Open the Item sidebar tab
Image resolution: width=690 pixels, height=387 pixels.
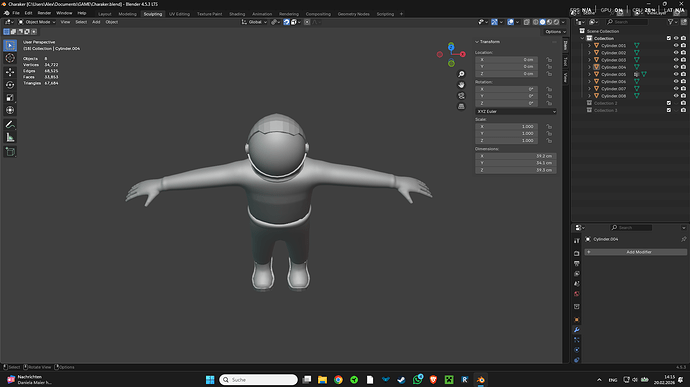565,46
